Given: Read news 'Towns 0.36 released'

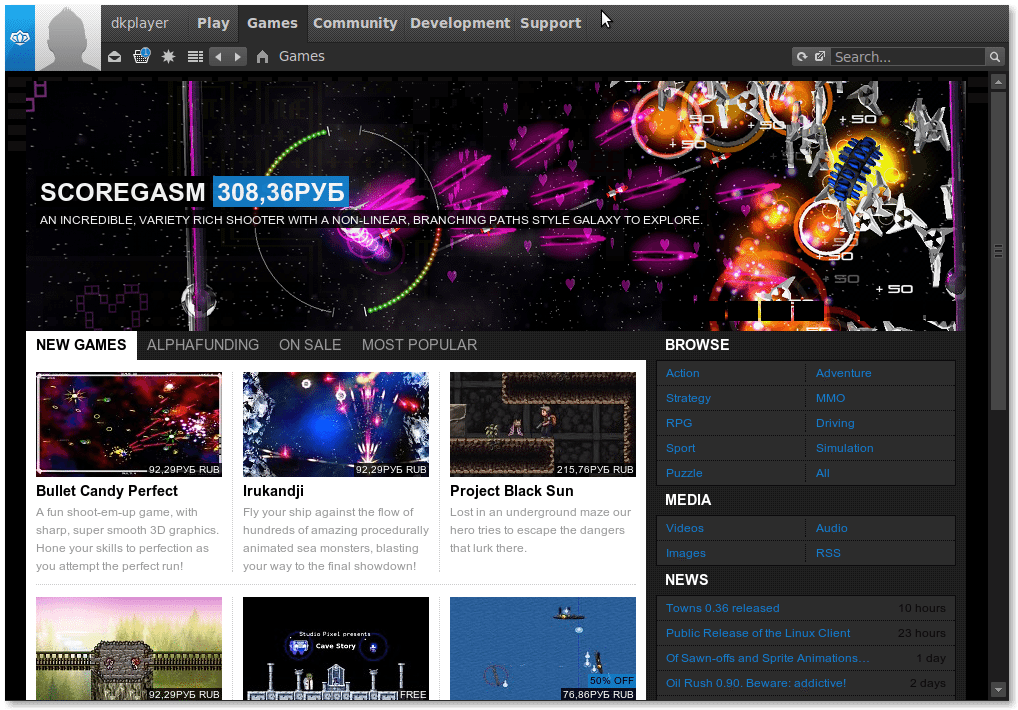Looking at the screenshot, I should 723,608.
